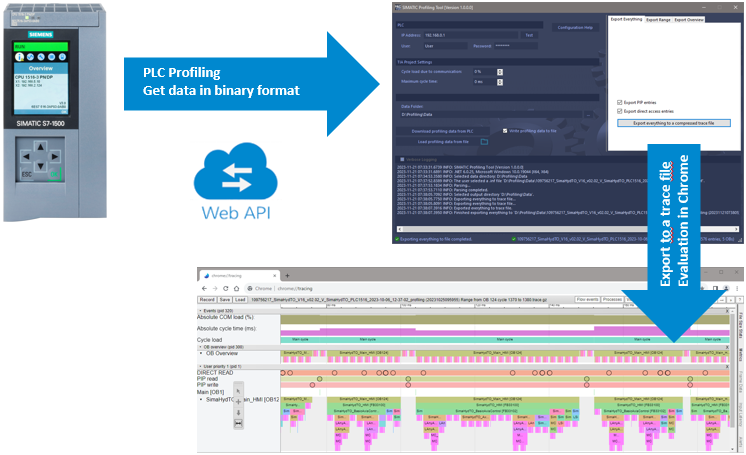
Task: Select the PIP write track label
Action: (x=208, y=385)
